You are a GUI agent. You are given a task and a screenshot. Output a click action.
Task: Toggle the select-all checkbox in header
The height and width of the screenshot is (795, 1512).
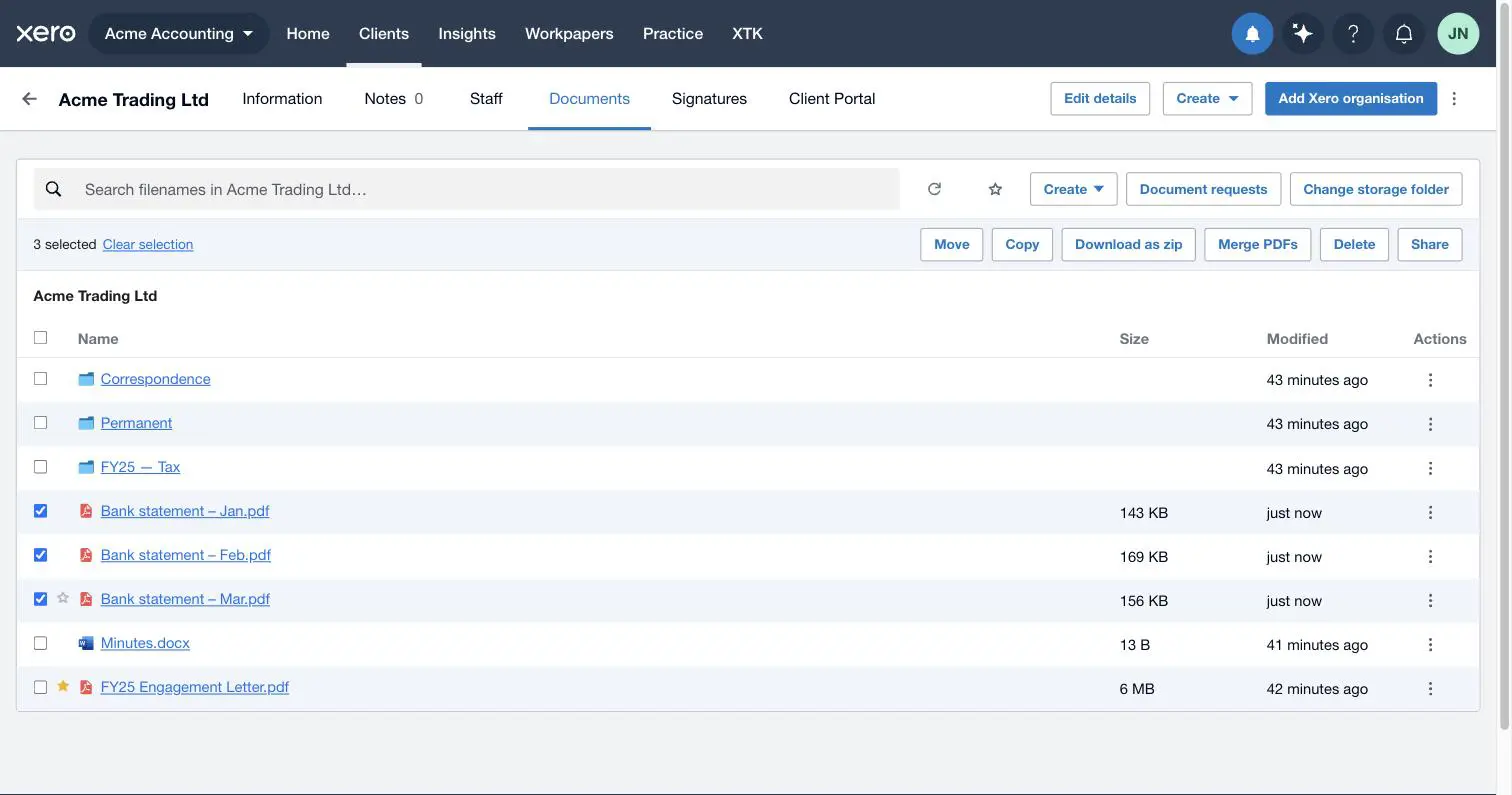40,337
